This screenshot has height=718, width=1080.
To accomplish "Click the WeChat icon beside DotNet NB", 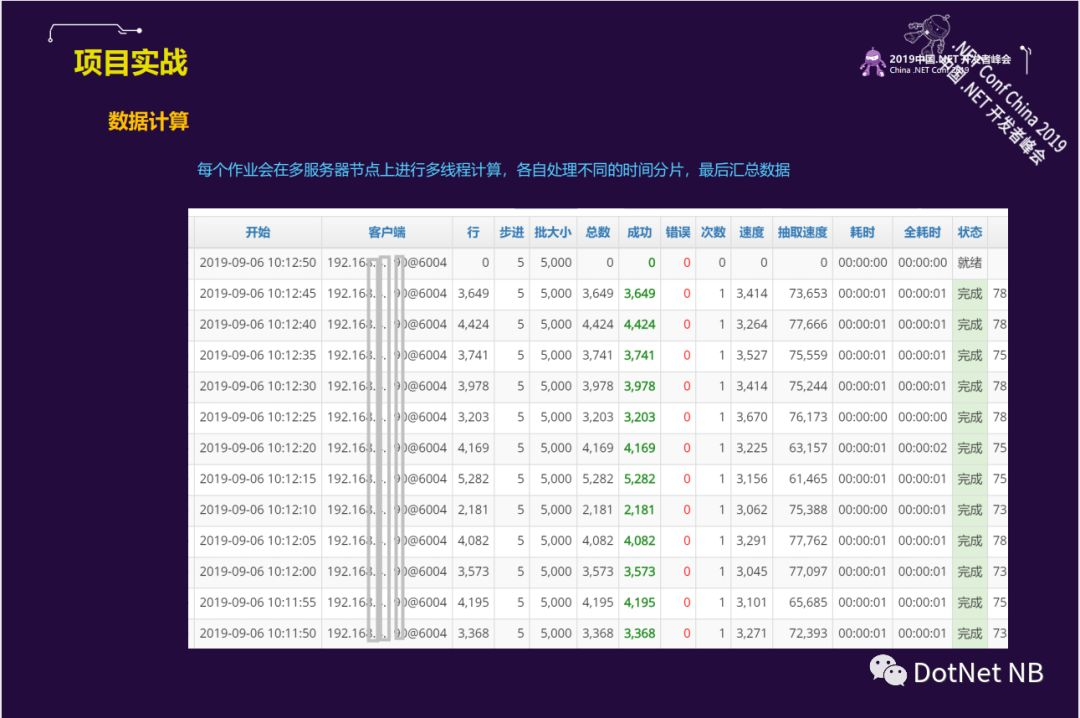I will click(888, 671).
